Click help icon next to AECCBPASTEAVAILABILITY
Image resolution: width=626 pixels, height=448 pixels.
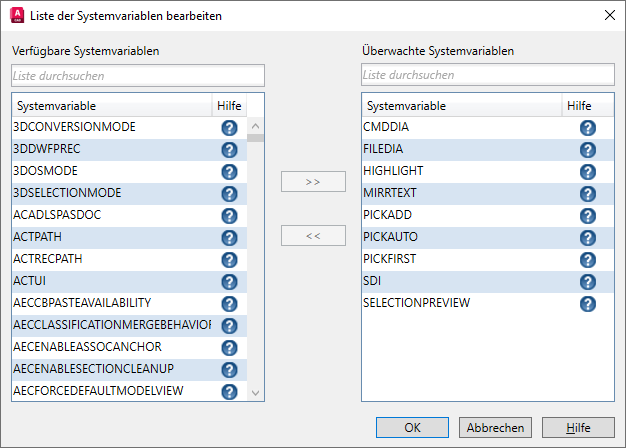click(229, 304)
